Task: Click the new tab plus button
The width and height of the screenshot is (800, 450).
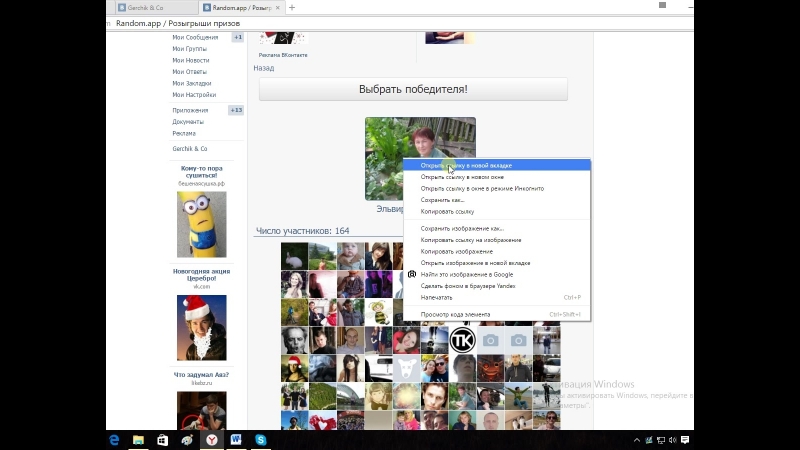Action: 292,7
